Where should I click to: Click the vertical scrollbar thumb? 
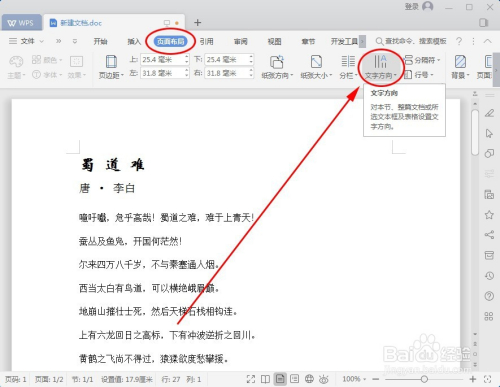tap(475, 132)
